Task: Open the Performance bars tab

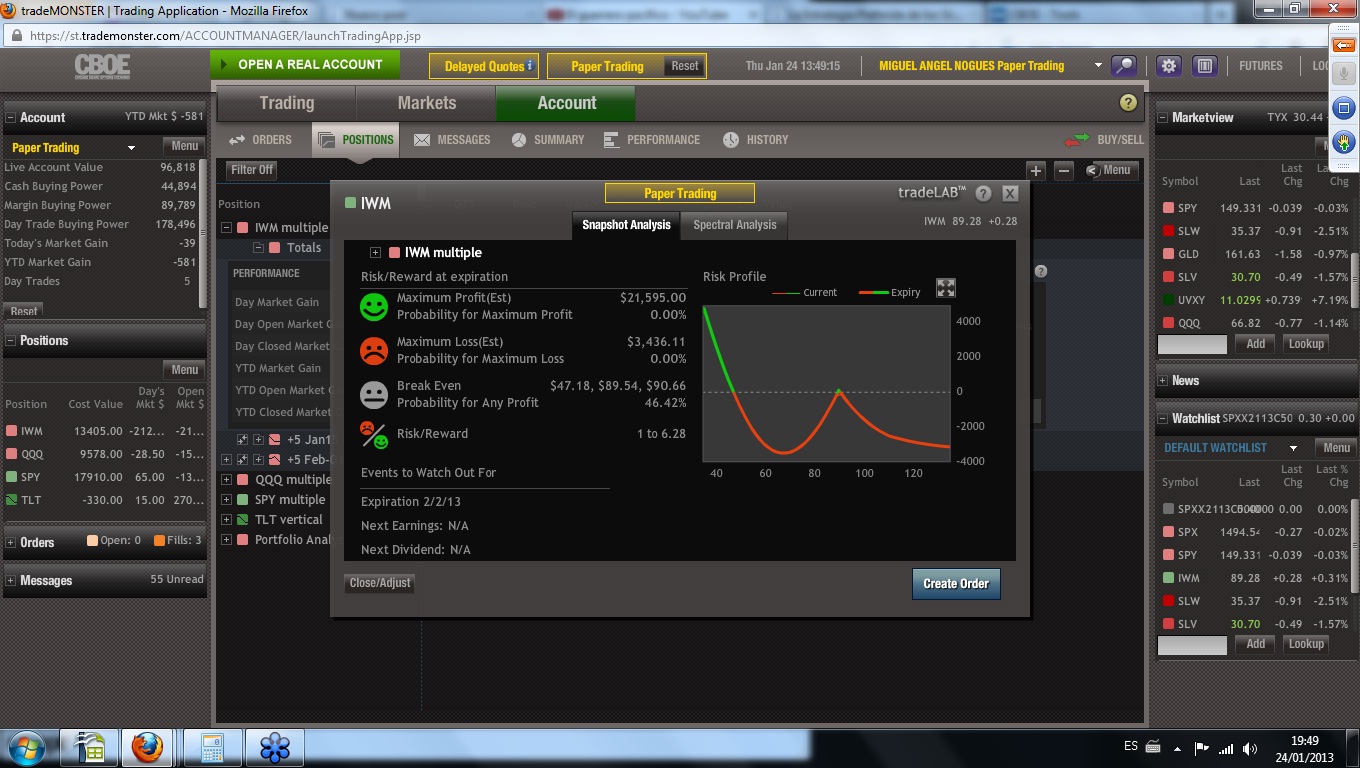Action: 612,140
